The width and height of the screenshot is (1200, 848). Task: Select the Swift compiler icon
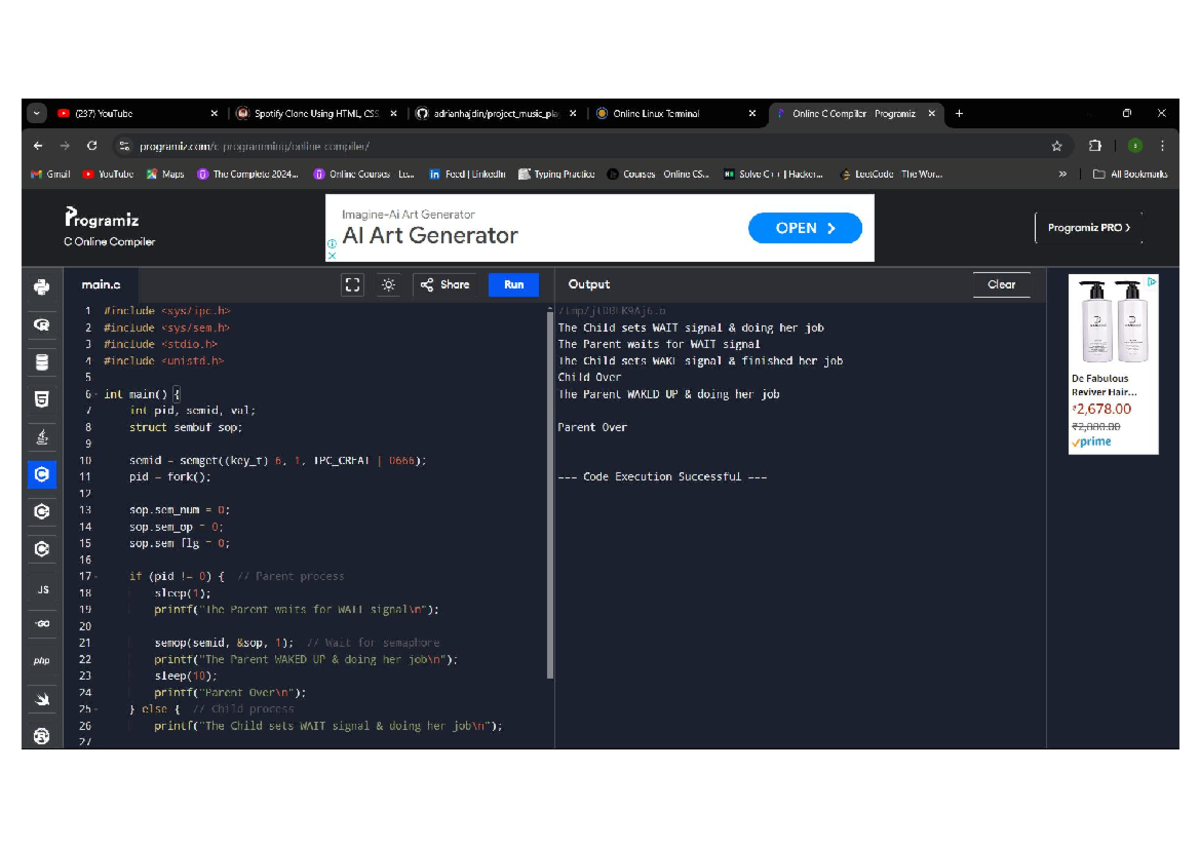[x=42, y=700]
